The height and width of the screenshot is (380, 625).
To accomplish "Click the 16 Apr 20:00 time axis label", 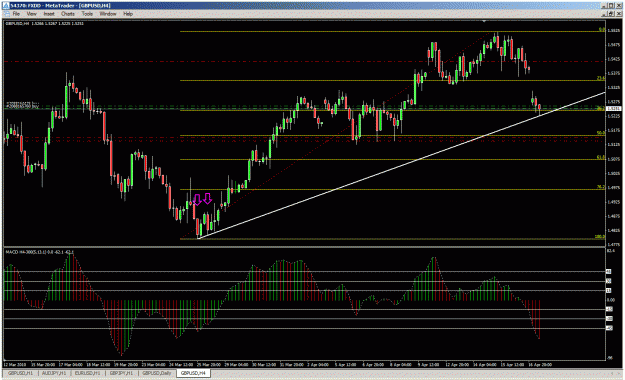I will [540, 364].
